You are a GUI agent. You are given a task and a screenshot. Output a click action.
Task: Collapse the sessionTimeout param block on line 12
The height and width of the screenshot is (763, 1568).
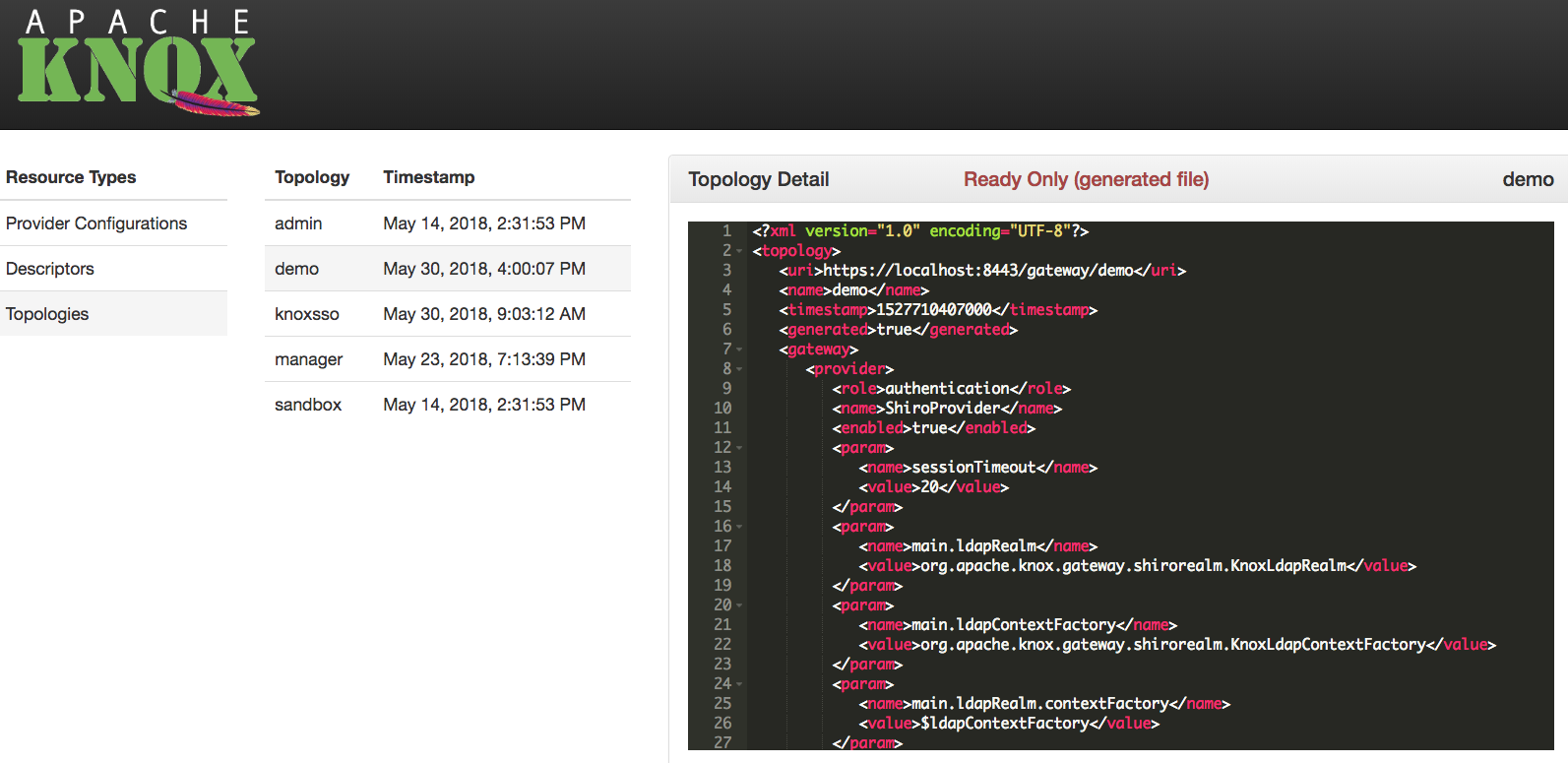pyautogui.click(x=739, y=448)
